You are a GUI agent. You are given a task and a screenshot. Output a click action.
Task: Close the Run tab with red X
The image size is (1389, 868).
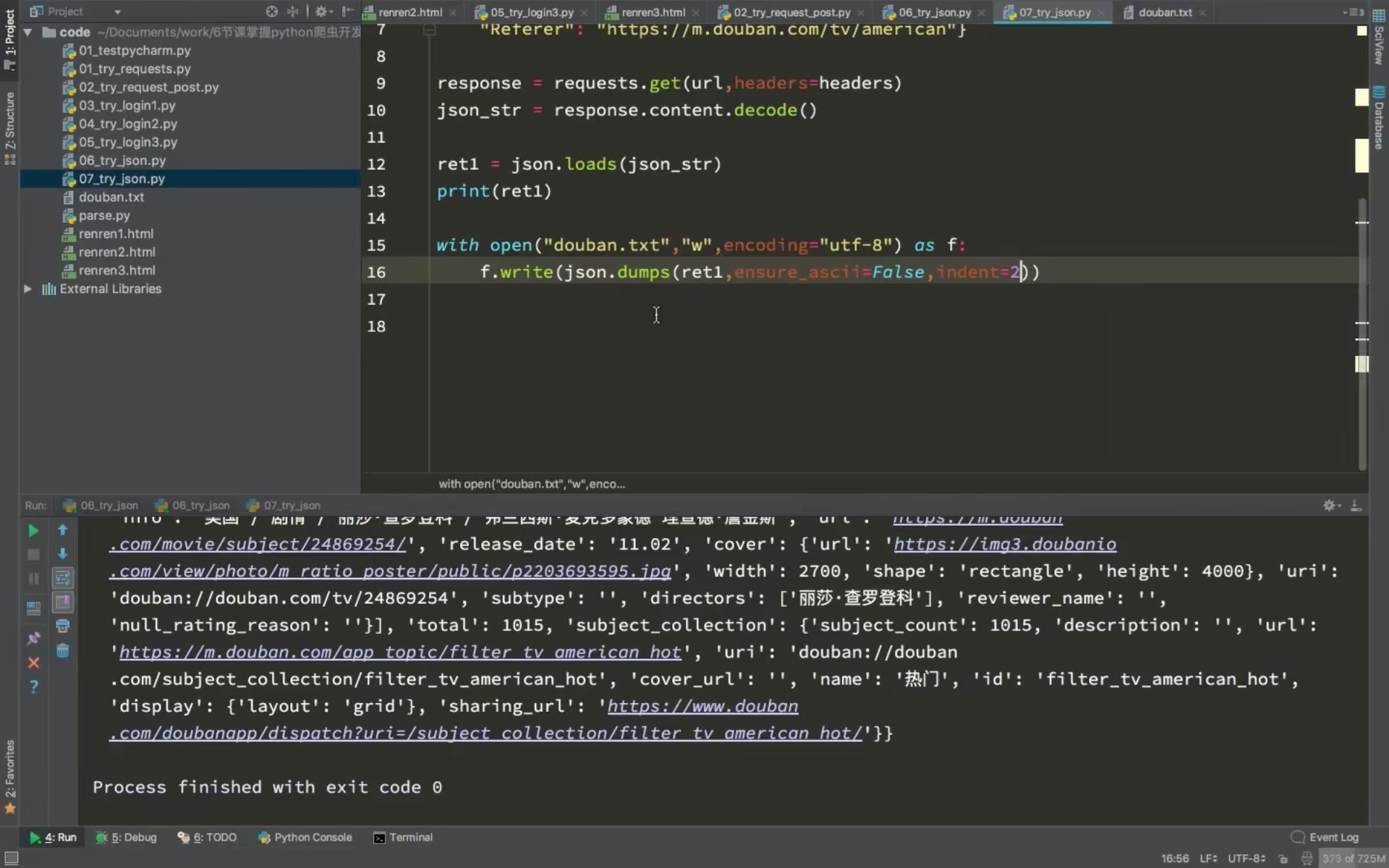point(33,663)
